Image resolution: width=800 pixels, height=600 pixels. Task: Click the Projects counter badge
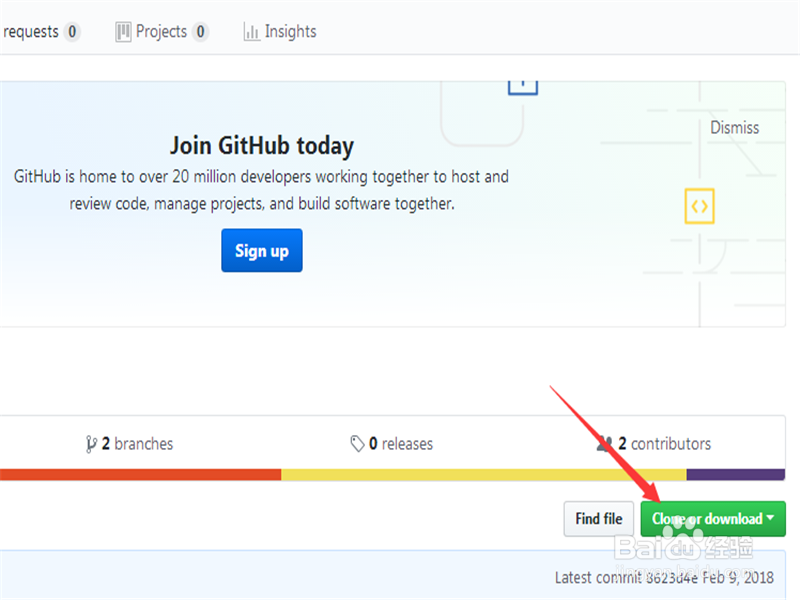point(200,32)
